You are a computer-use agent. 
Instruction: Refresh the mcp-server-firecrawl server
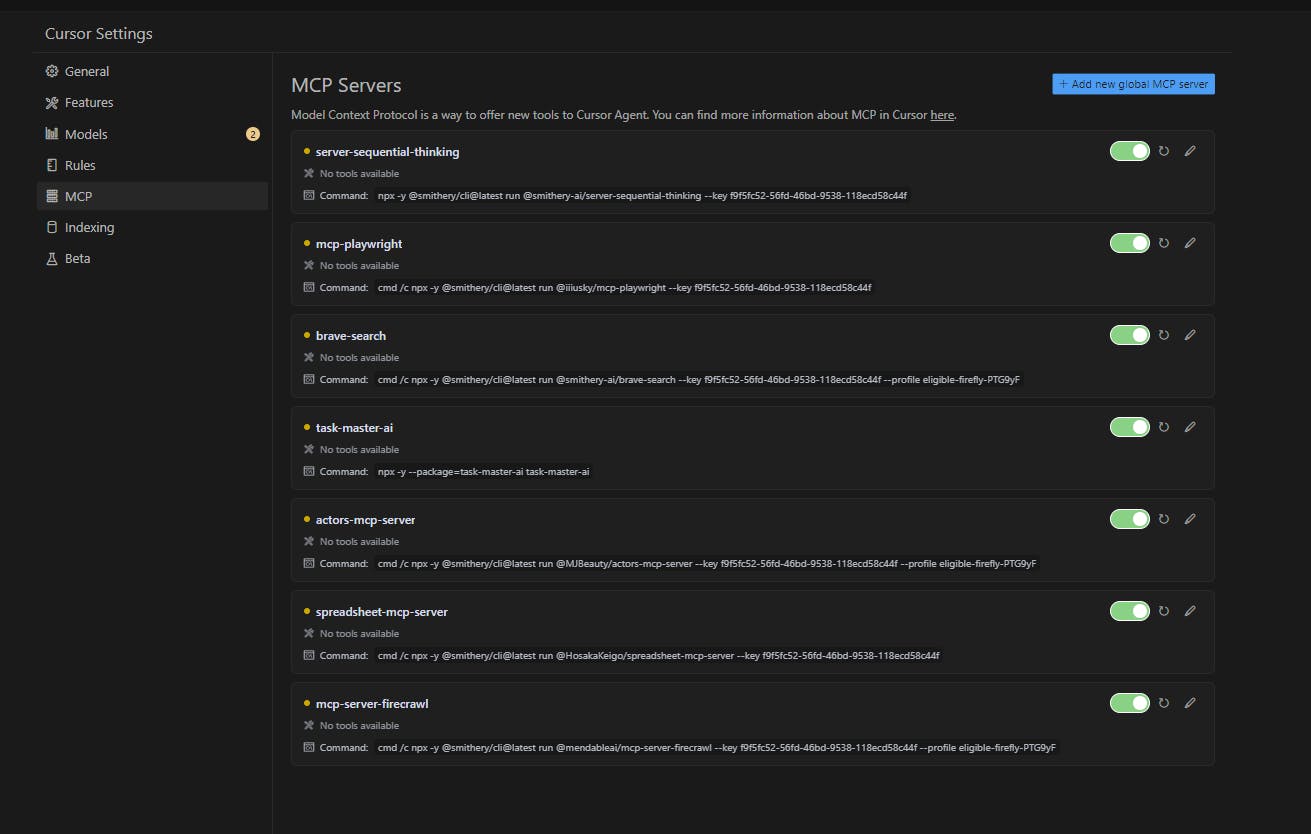tap(1164, 703)
